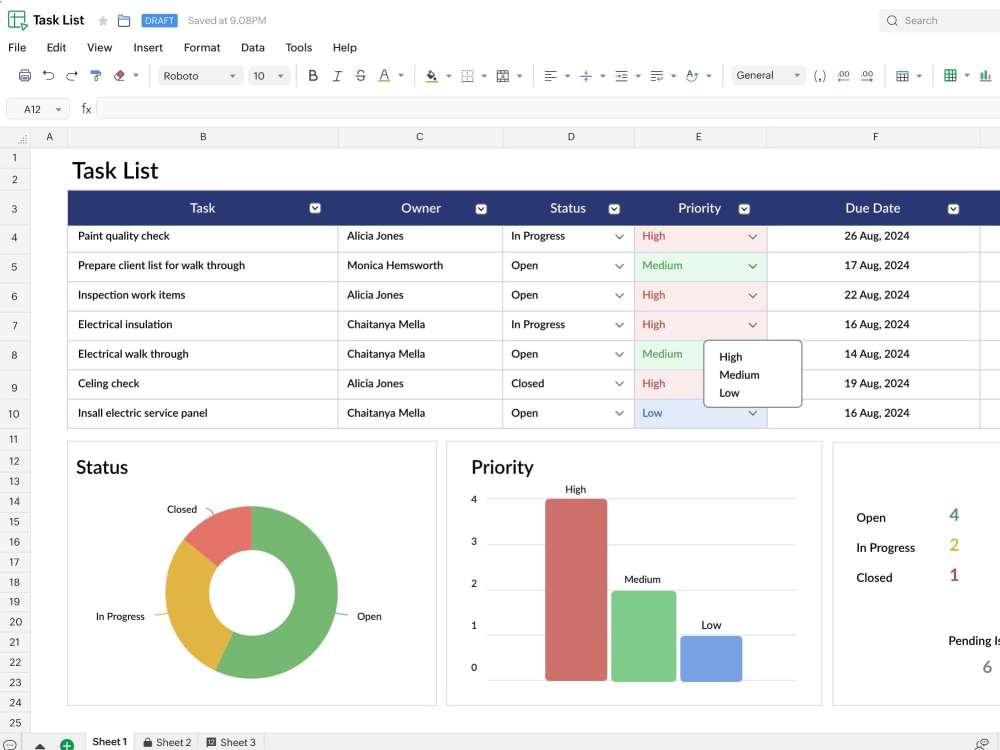Open the General number format dropdown
Viewport: 1000px width, 750px height.
(x=768, y=75)
